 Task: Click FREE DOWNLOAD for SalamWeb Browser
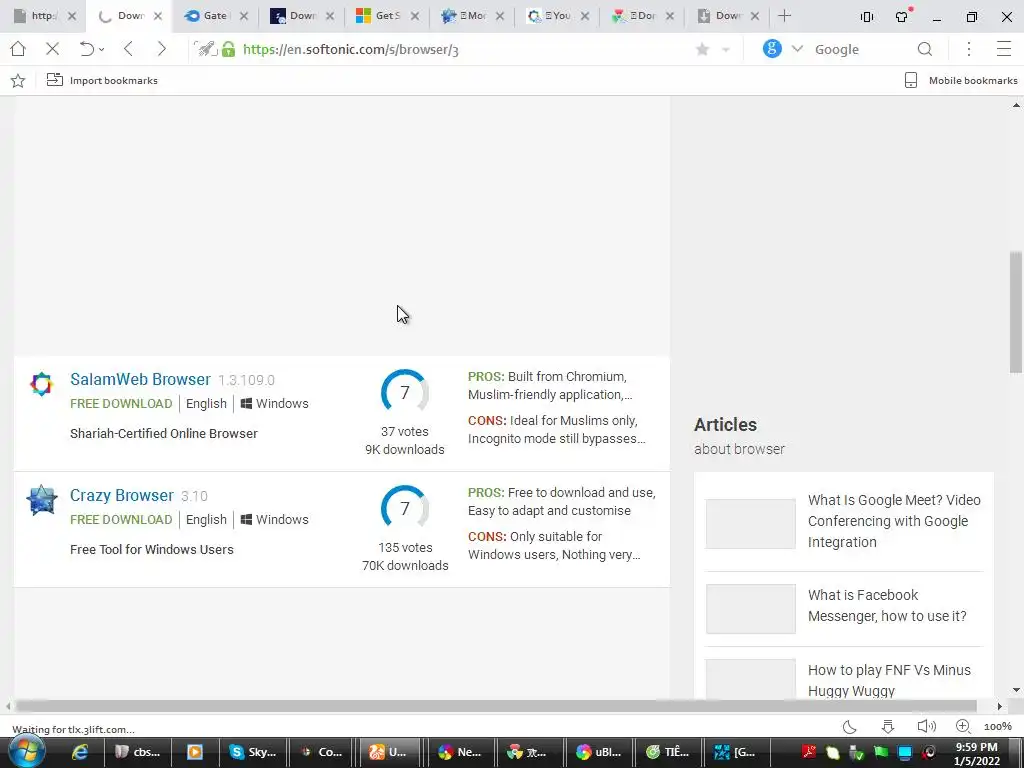[121, 404]
